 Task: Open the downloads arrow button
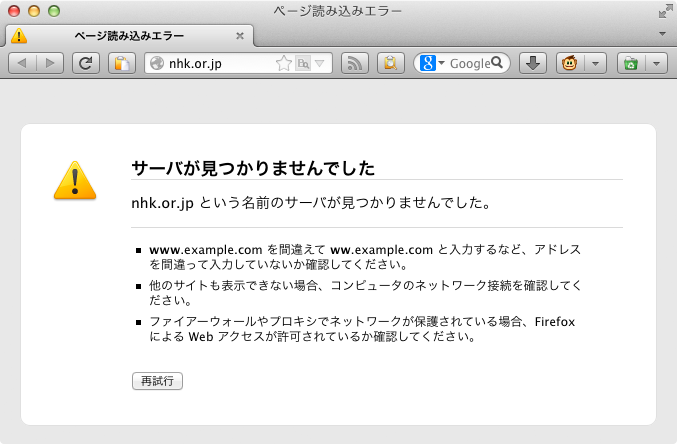point(533,63)
